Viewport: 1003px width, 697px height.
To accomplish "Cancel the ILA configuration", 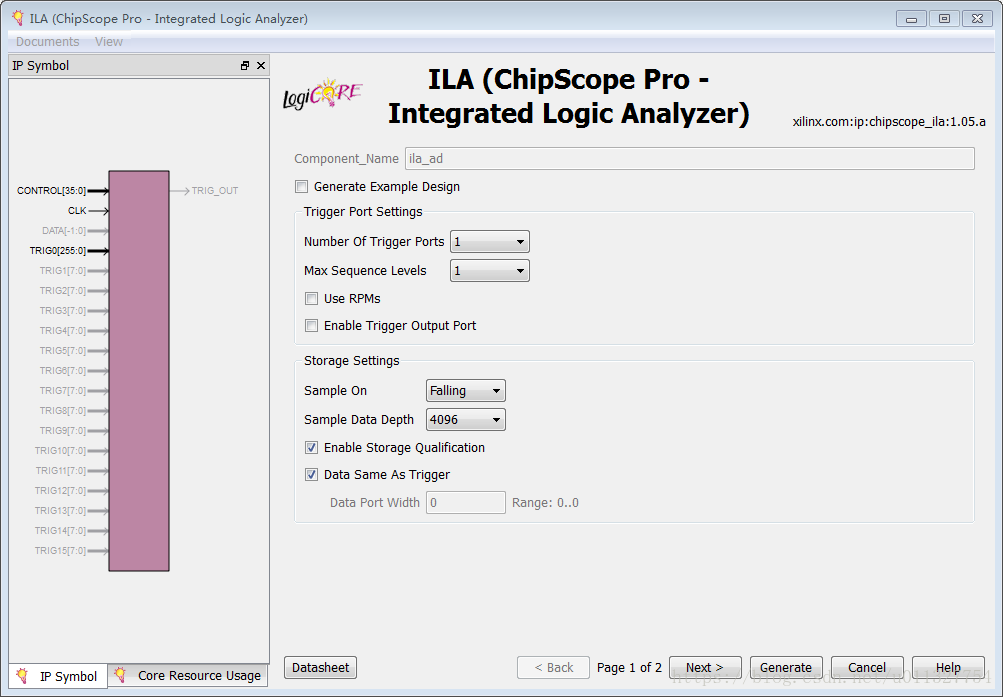I will click(x=867, y=668).
